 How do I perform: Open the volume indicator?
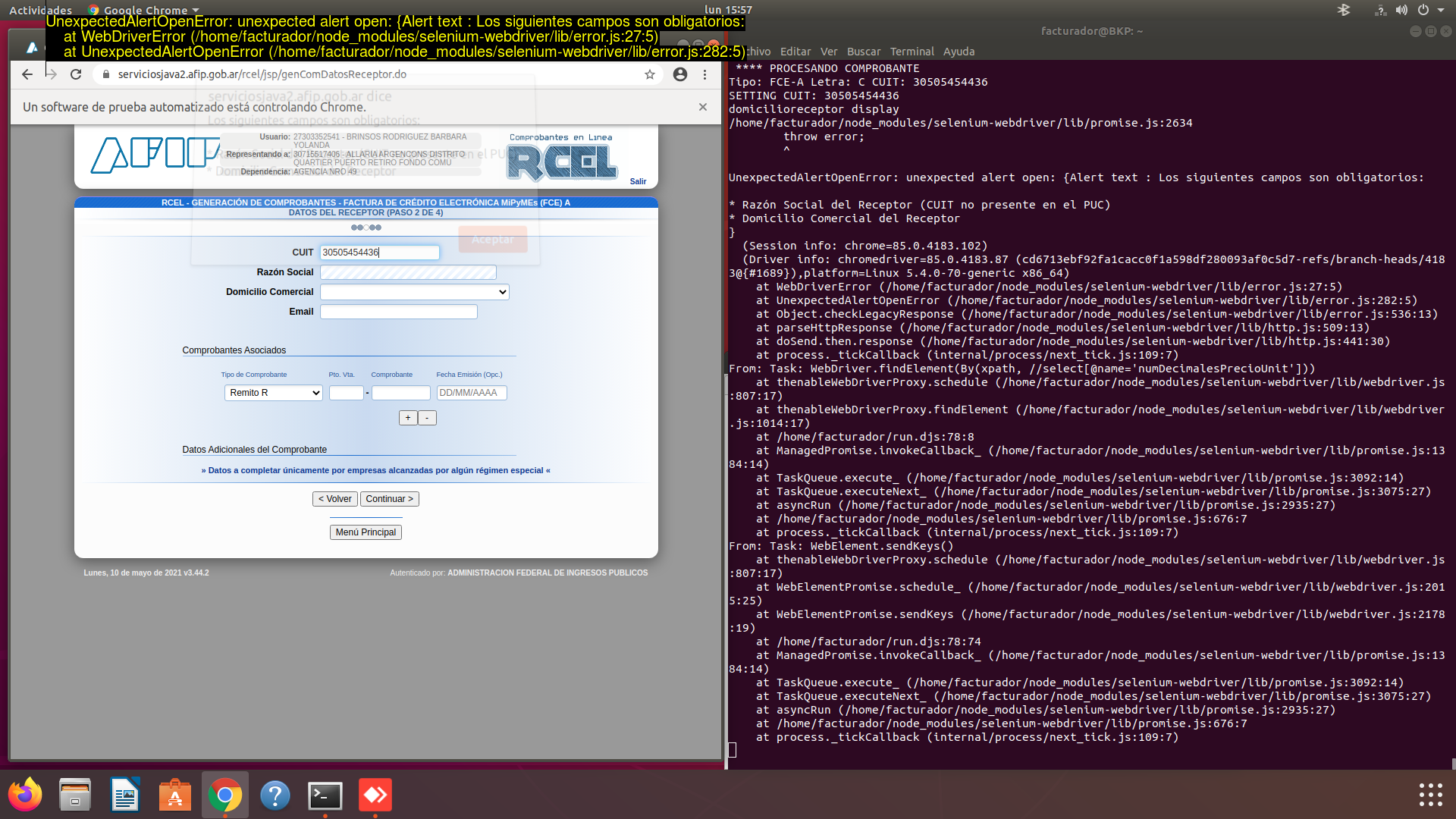click(1401, 10)
